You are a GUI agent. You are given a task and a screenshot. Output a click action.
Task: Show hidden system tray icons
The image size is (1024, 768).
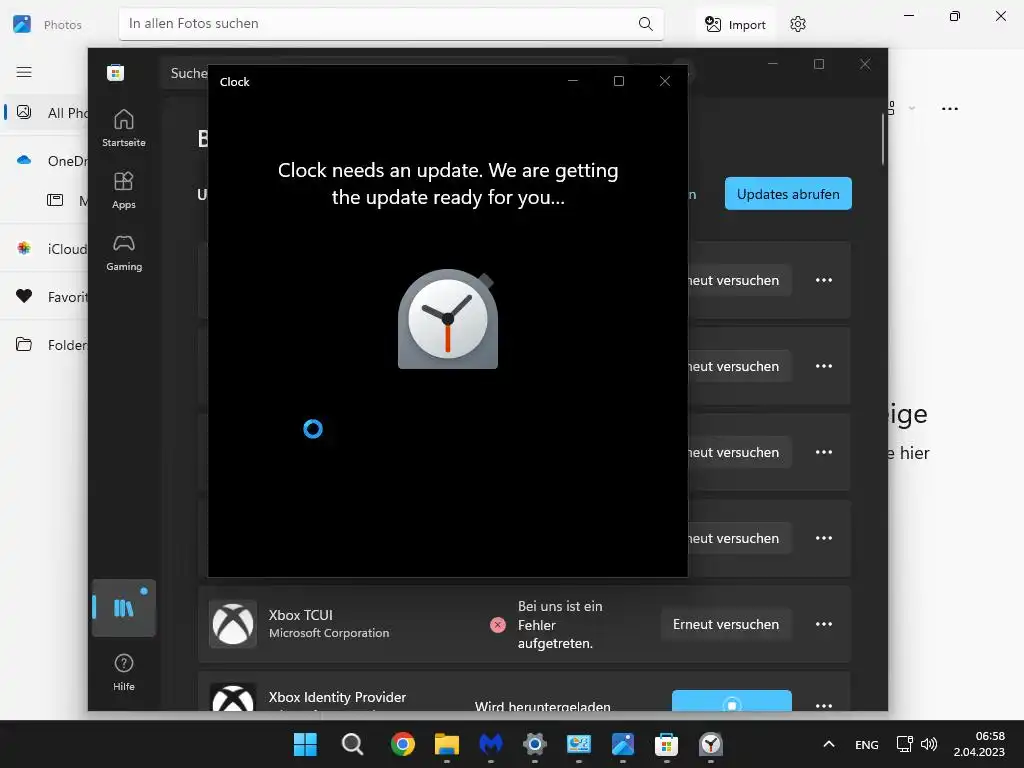pos(829,744)
